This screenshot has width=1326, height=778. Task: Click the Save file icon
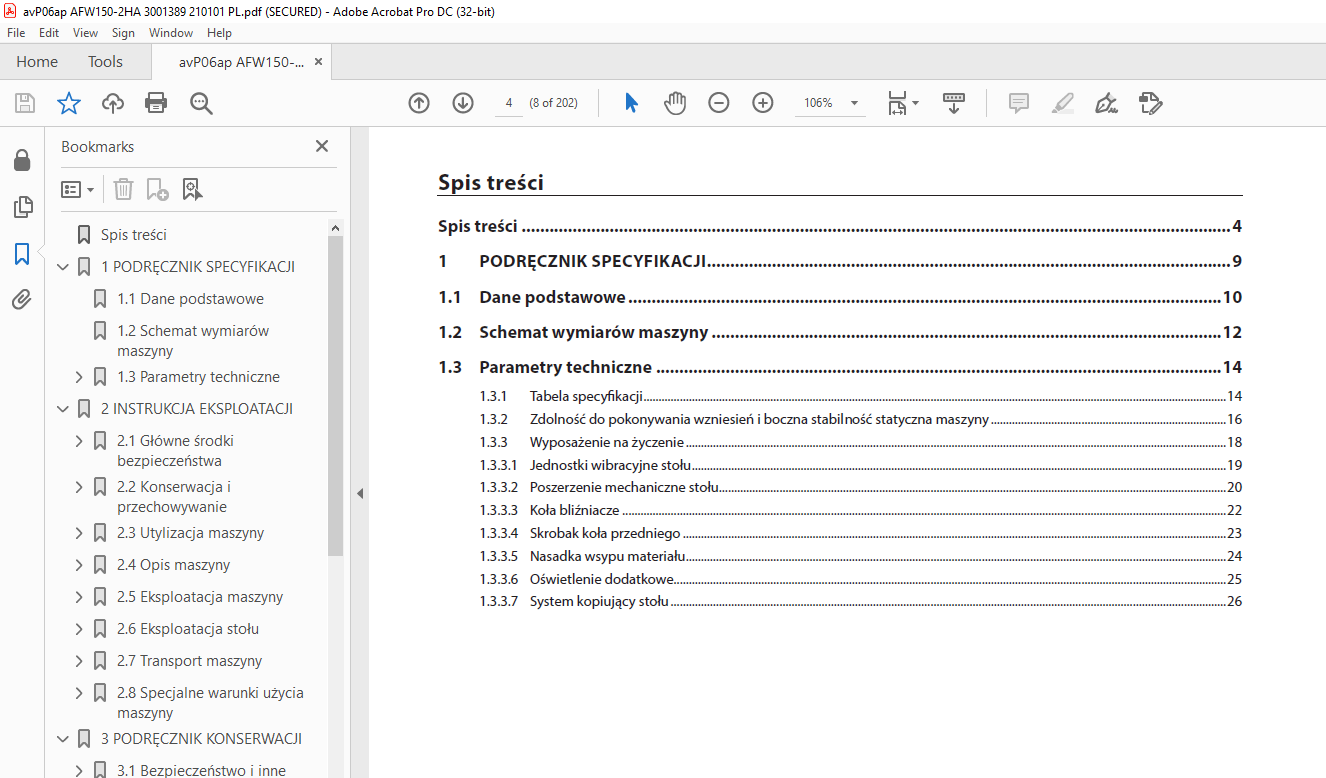(x=25, y=103)
